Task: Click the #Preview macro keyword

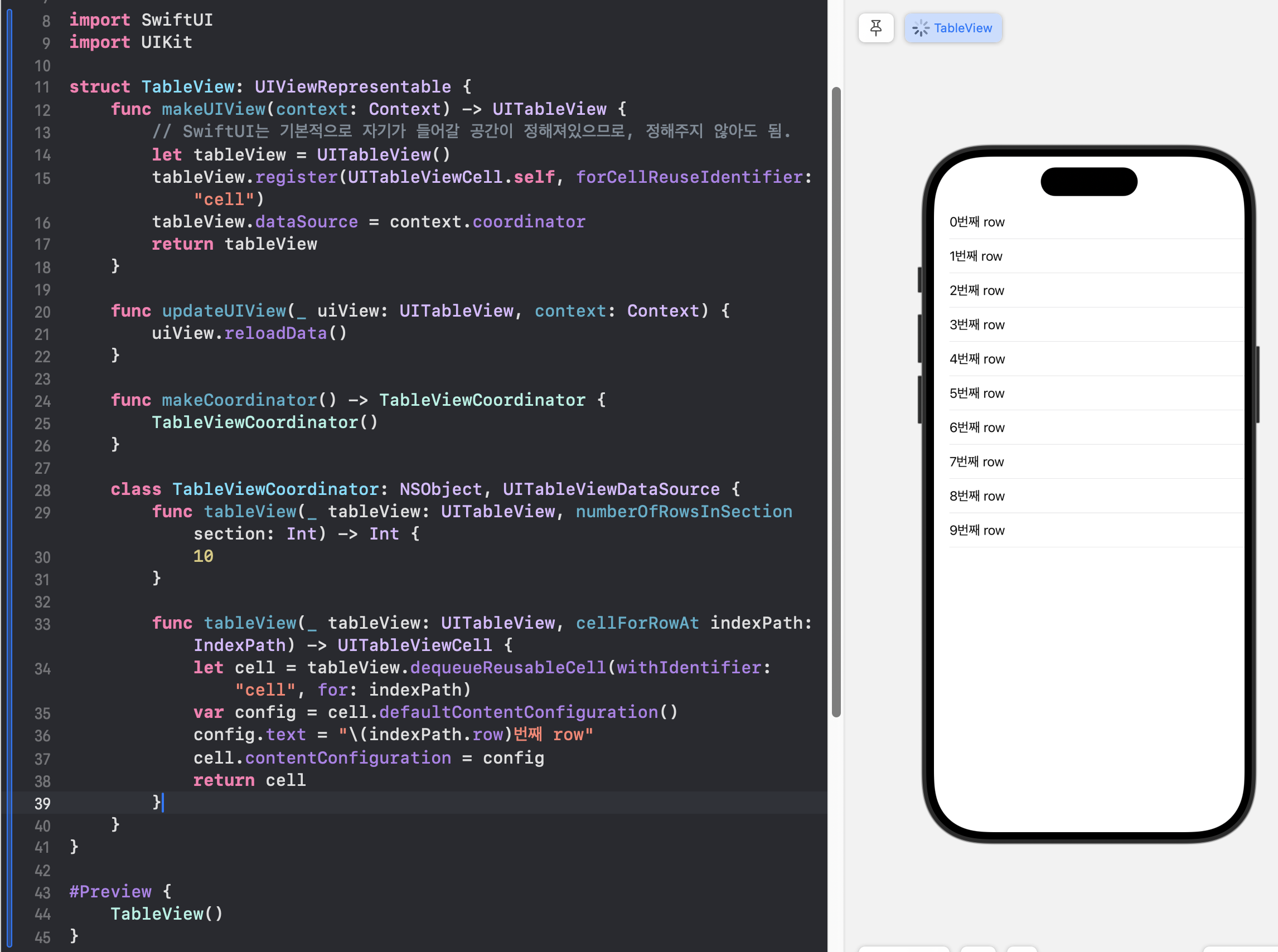Action: click(x=110, y=891)
